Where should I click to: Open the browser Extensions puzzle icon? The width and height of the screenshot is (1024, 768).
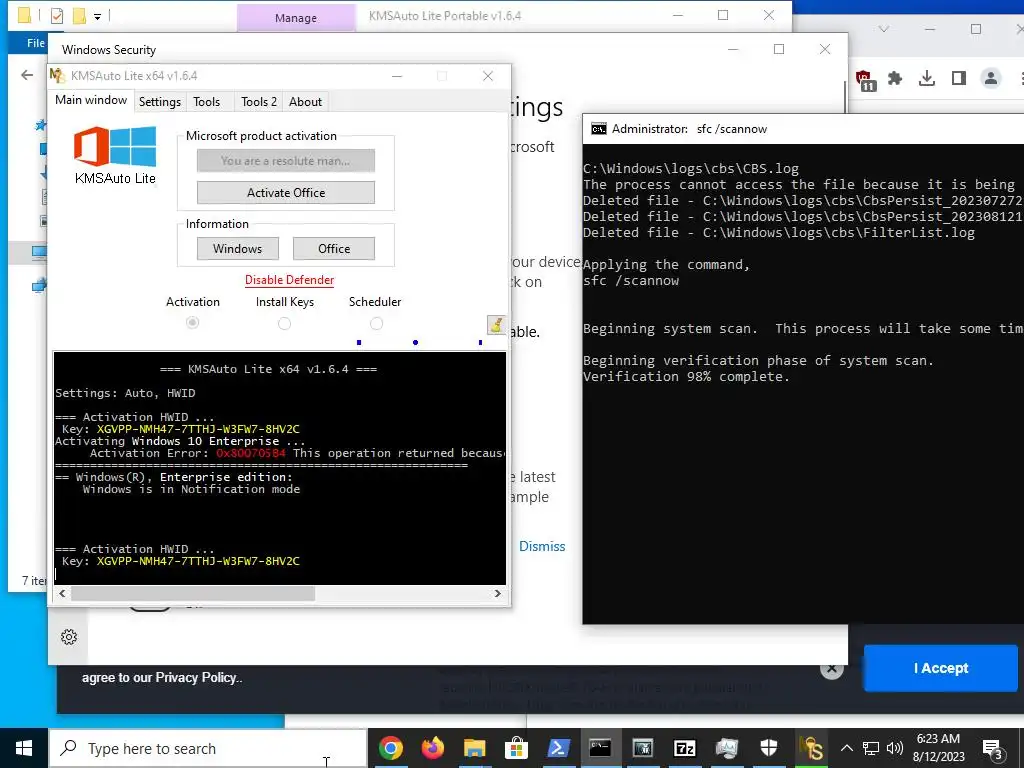(895, 78)
